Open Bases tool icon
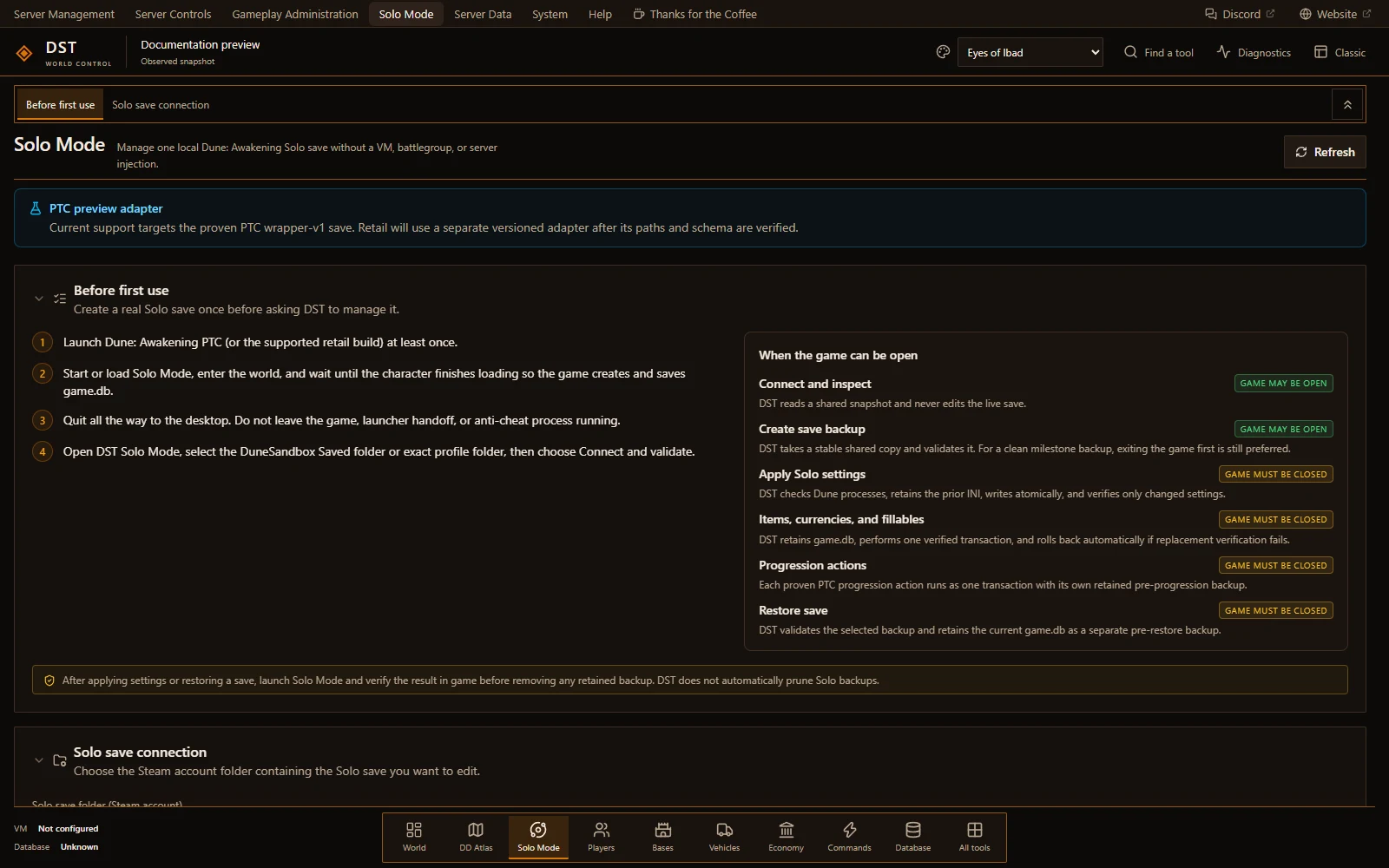 click(x=662, y=838)
